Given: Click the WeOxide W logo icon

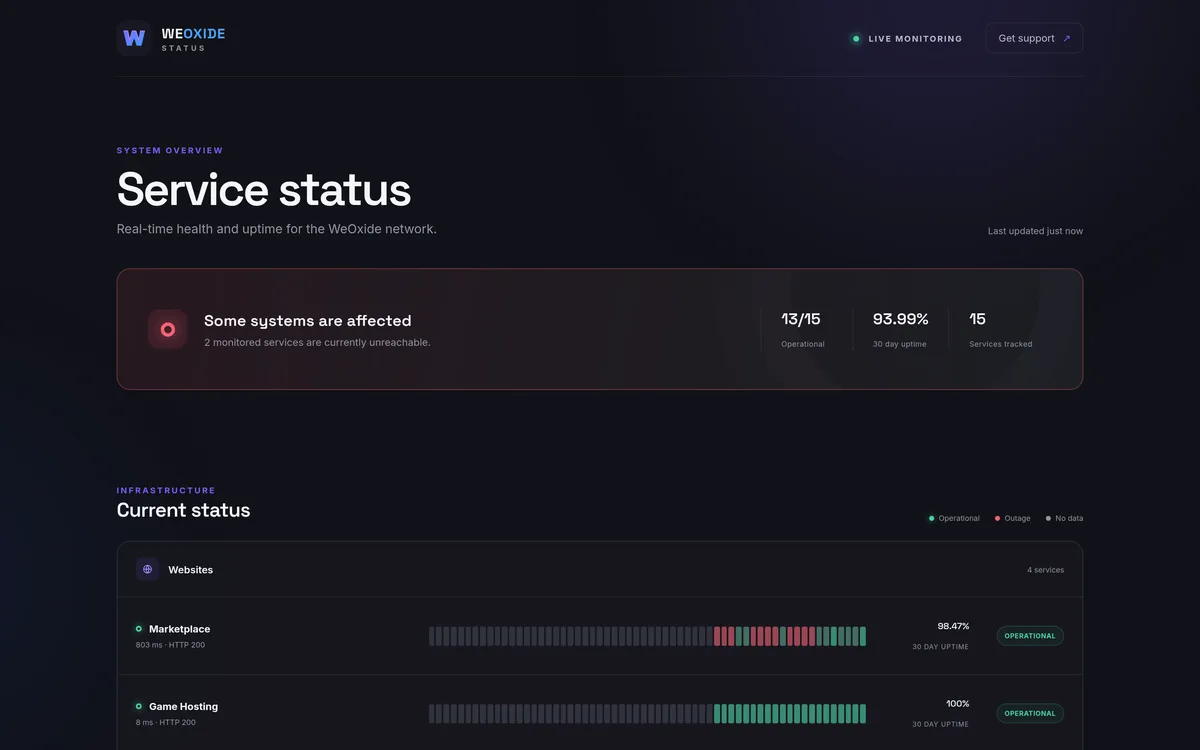Looking at the screenshot, I should click(x=134, y=38).
